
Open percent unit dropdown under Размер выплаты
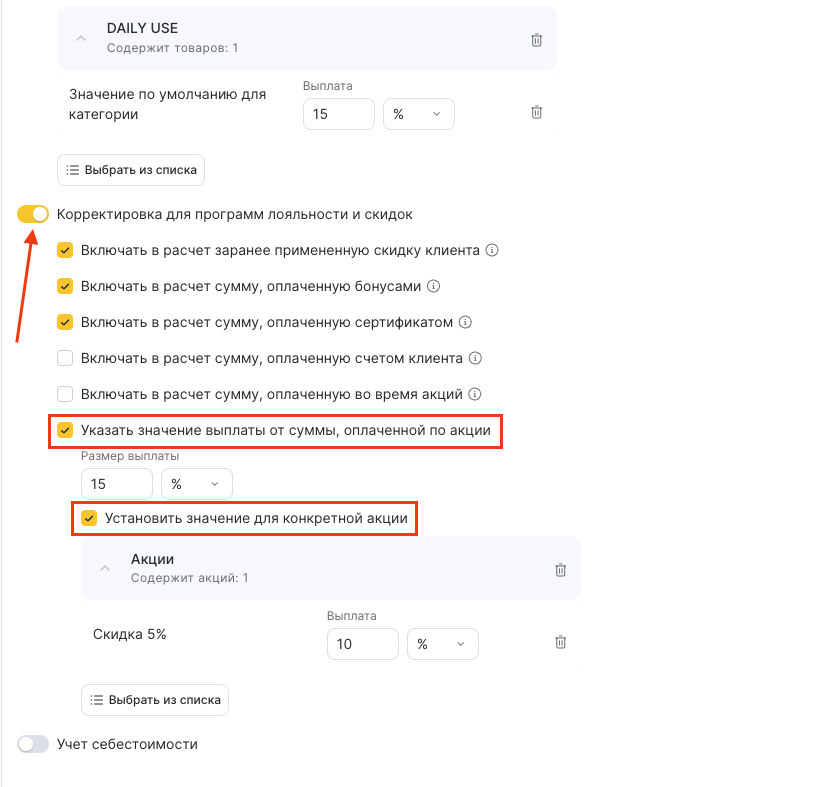click(x=196, y=484)
